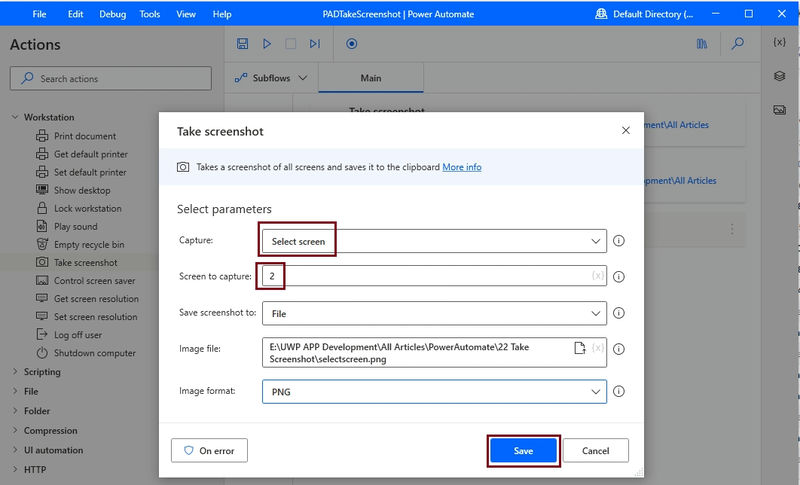Open the Save screenshot to dropdown
This screenshot has width=800, height=485.
[x=434, y=313]
